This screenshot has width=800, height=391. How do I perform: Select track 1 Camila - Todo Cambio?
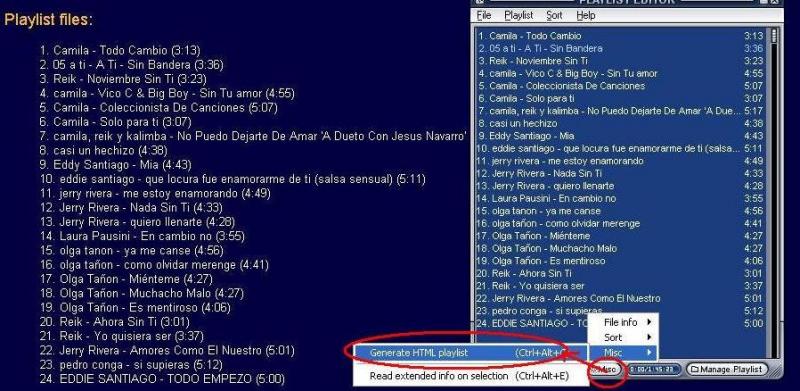coord(620,36)
